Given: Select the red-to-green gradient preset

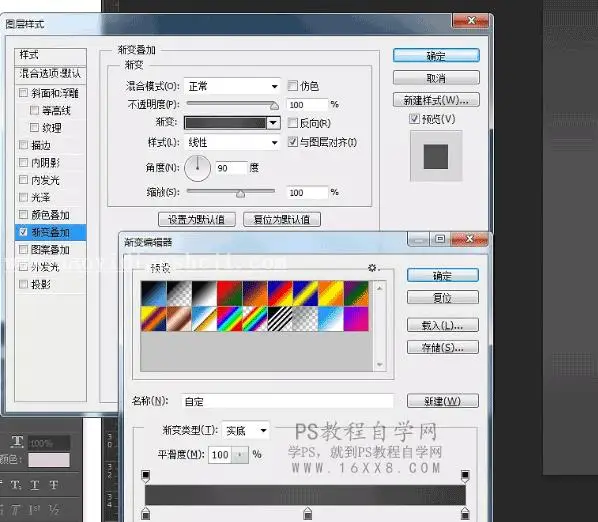Looking at the screenshot, I should coord(230,294).
